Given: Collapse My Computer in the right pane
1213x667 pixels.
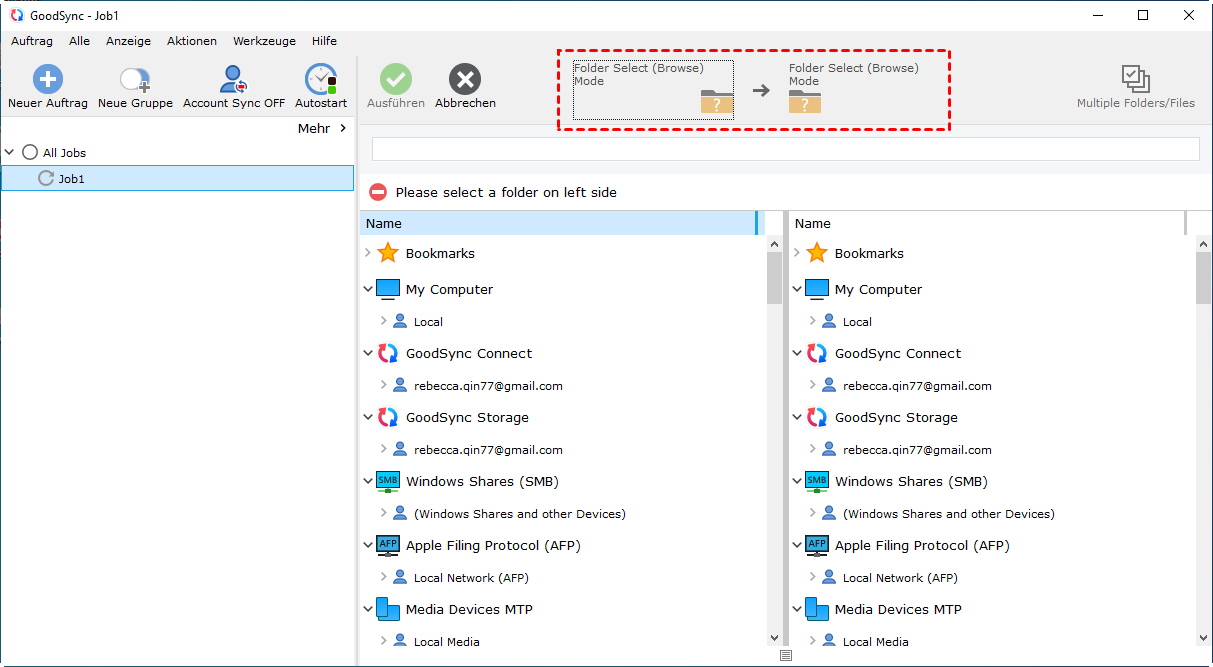Looking at the screenshot, I should pos(797,290).
